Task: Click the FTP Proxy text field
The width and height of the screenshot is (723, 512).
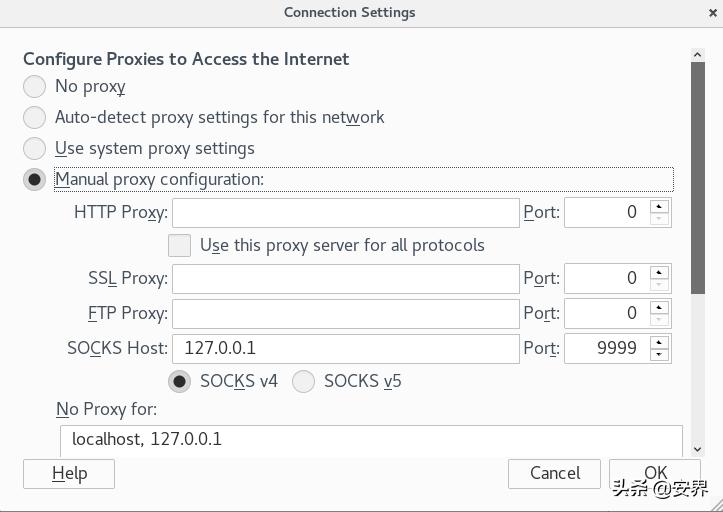Action: pos(345,314)
